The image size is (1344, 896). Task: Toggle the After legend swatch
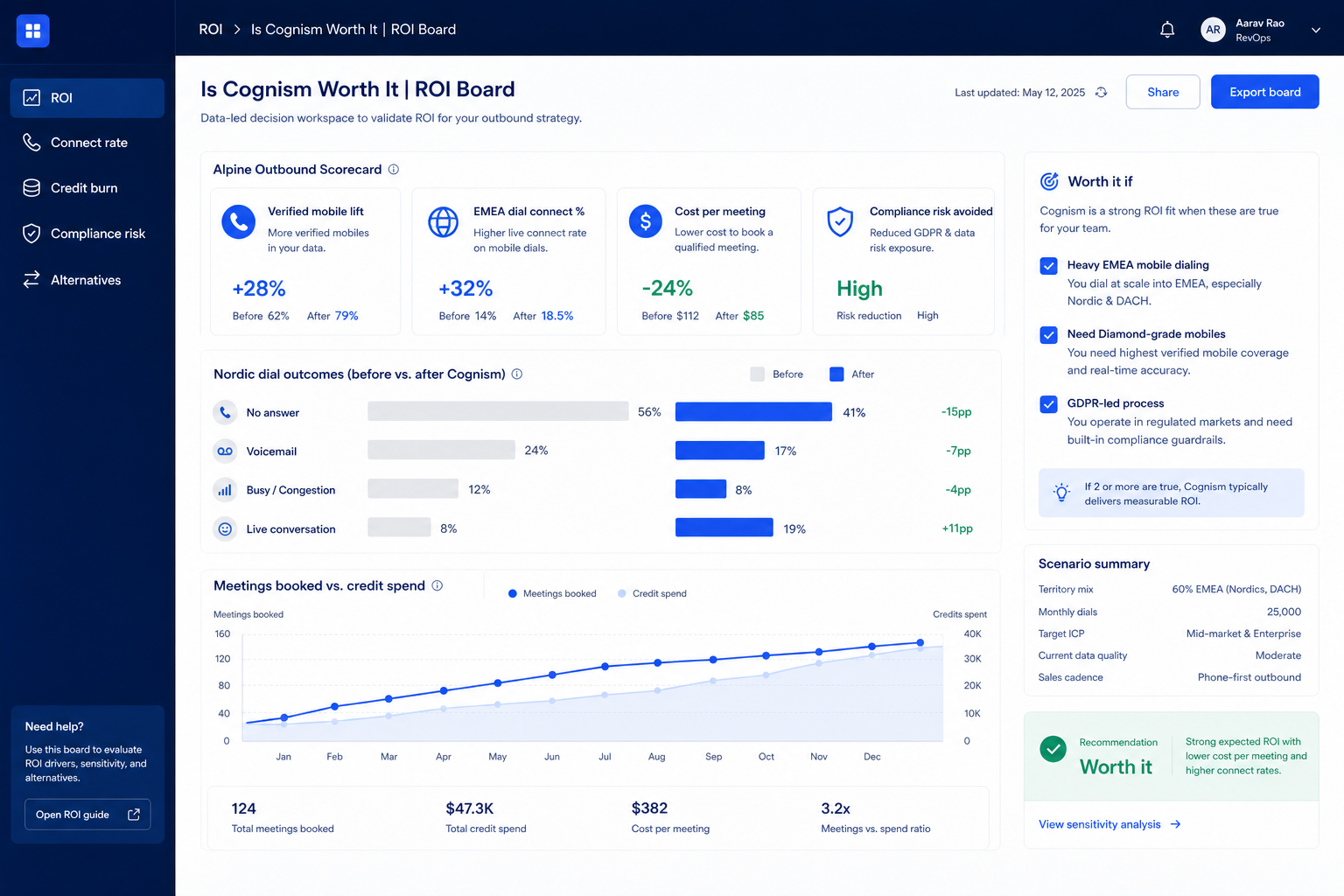836,374
